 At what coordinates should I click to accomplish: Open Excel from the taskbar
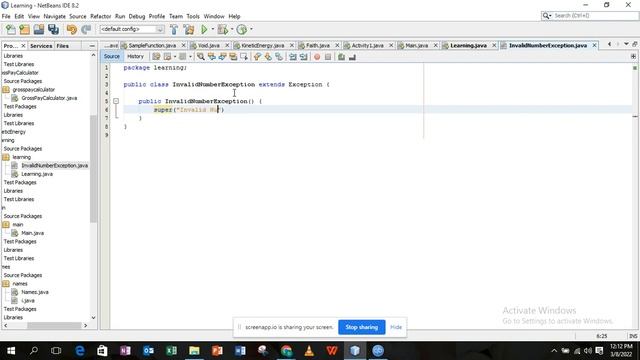coord(171,351)
